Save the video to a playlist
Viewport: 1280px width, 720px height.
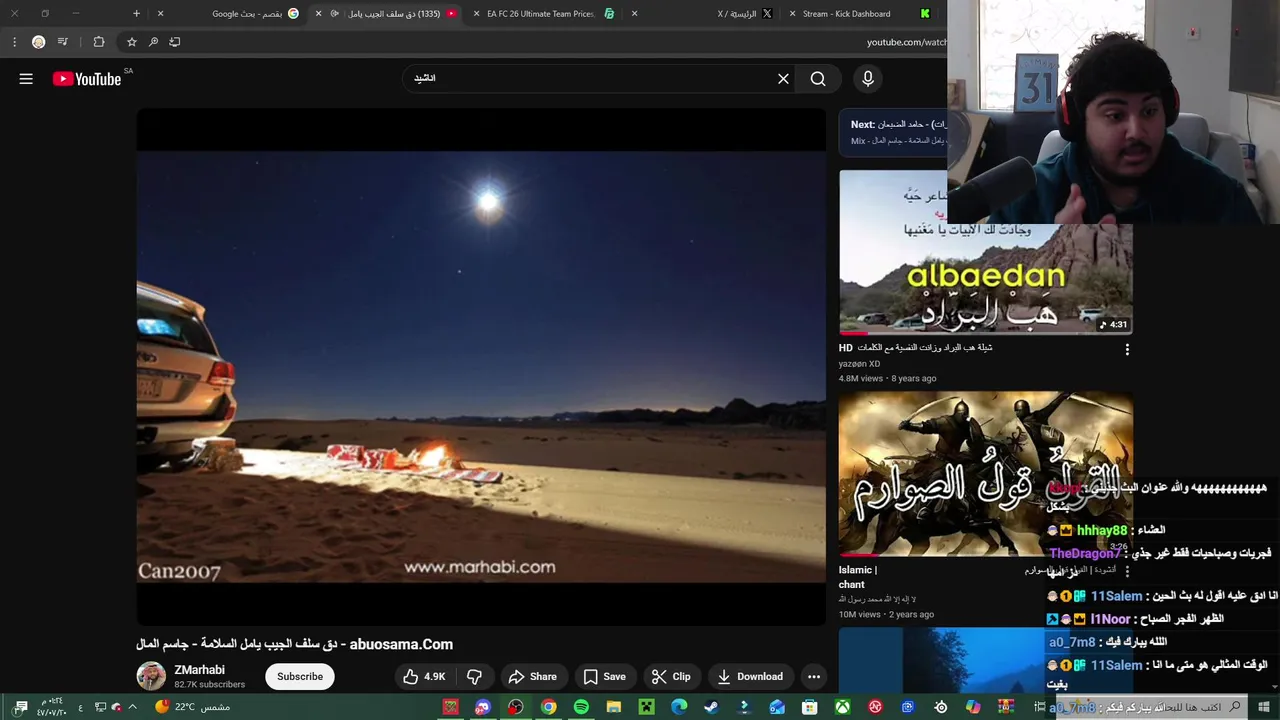(604, 677)
